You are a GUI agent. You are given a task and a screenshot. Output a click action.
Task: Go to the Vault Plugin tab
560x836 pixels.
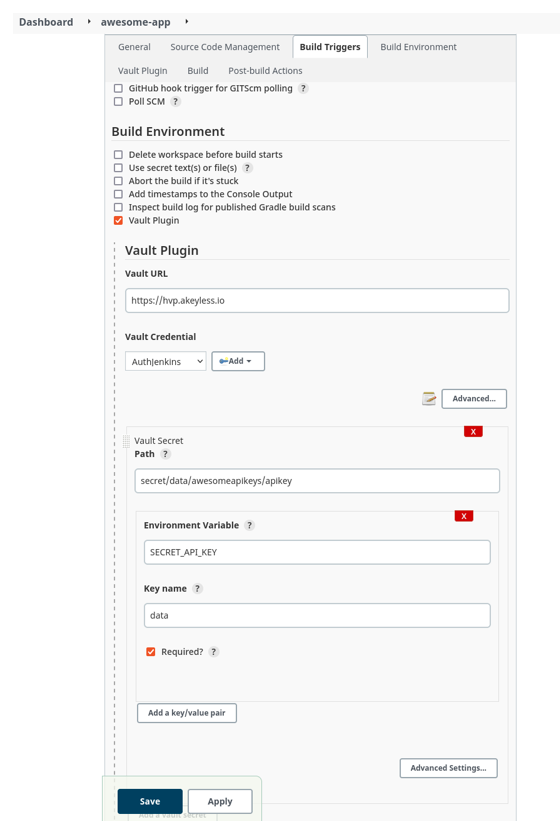click(x=142, y=70)
